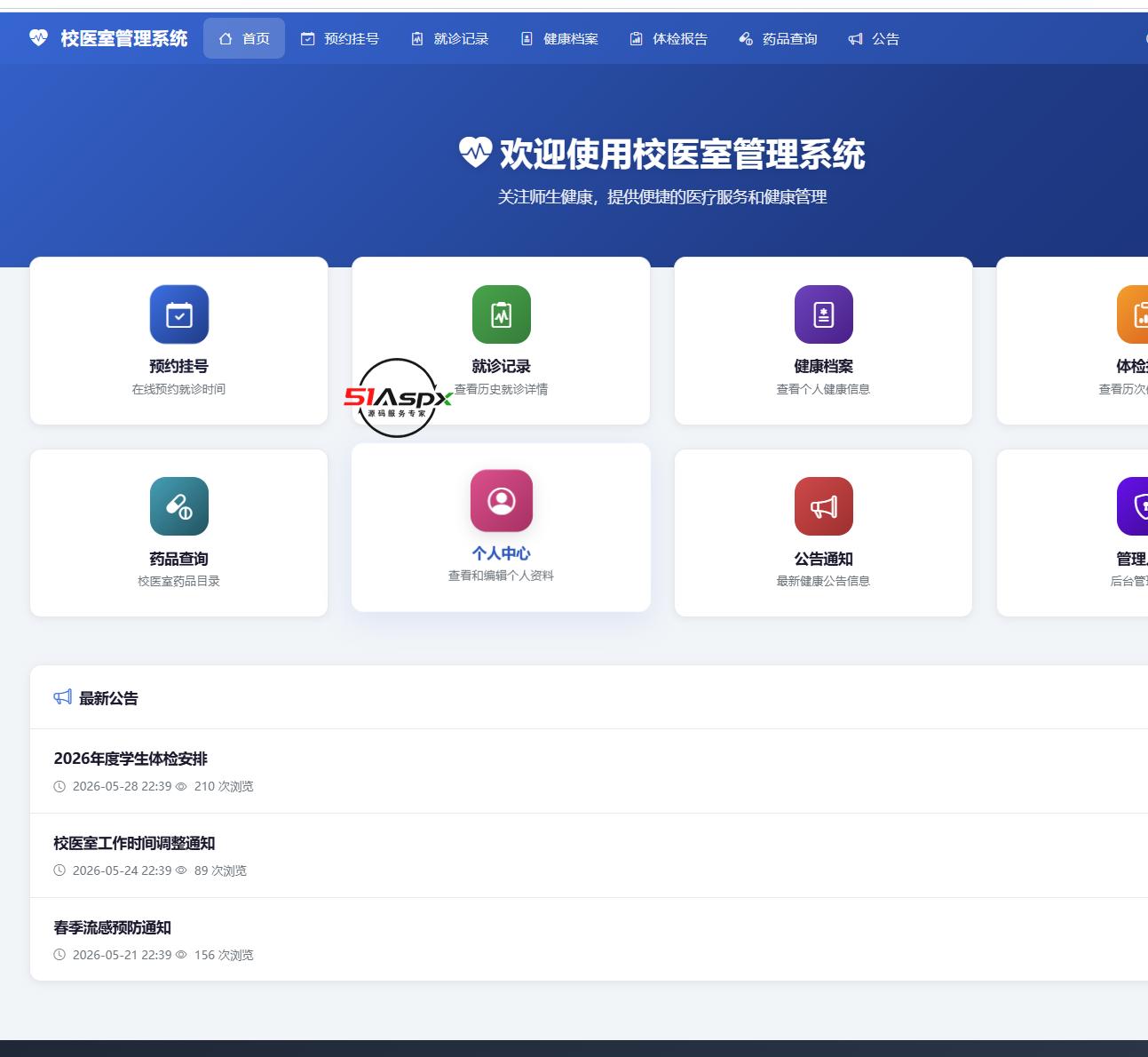Click the eye icon beside 89 次浏览
1148x1057 pixels.
tap(181, 870)
